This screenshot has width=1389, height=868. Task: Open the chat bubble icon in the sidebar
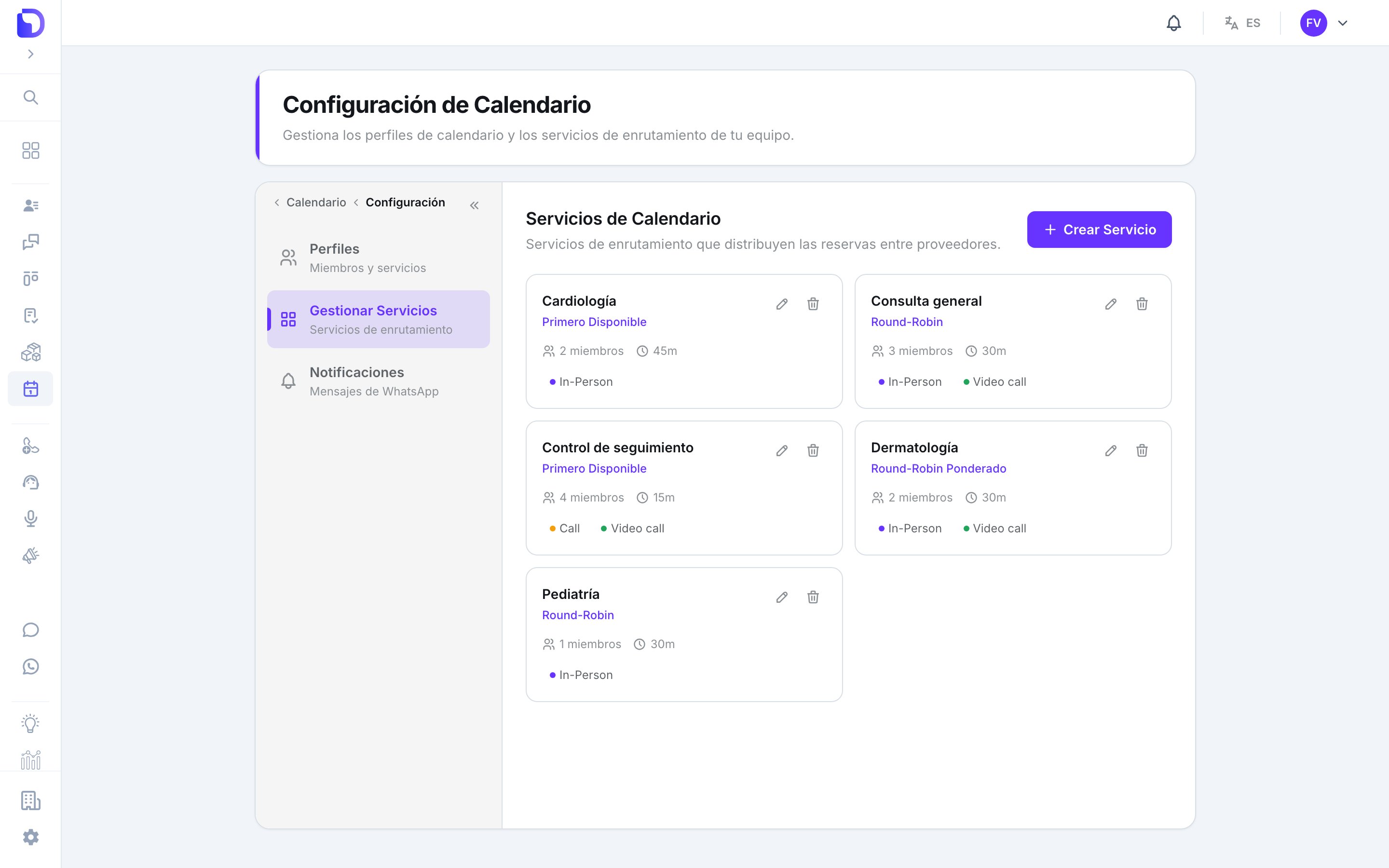click(x=30, y=630)
